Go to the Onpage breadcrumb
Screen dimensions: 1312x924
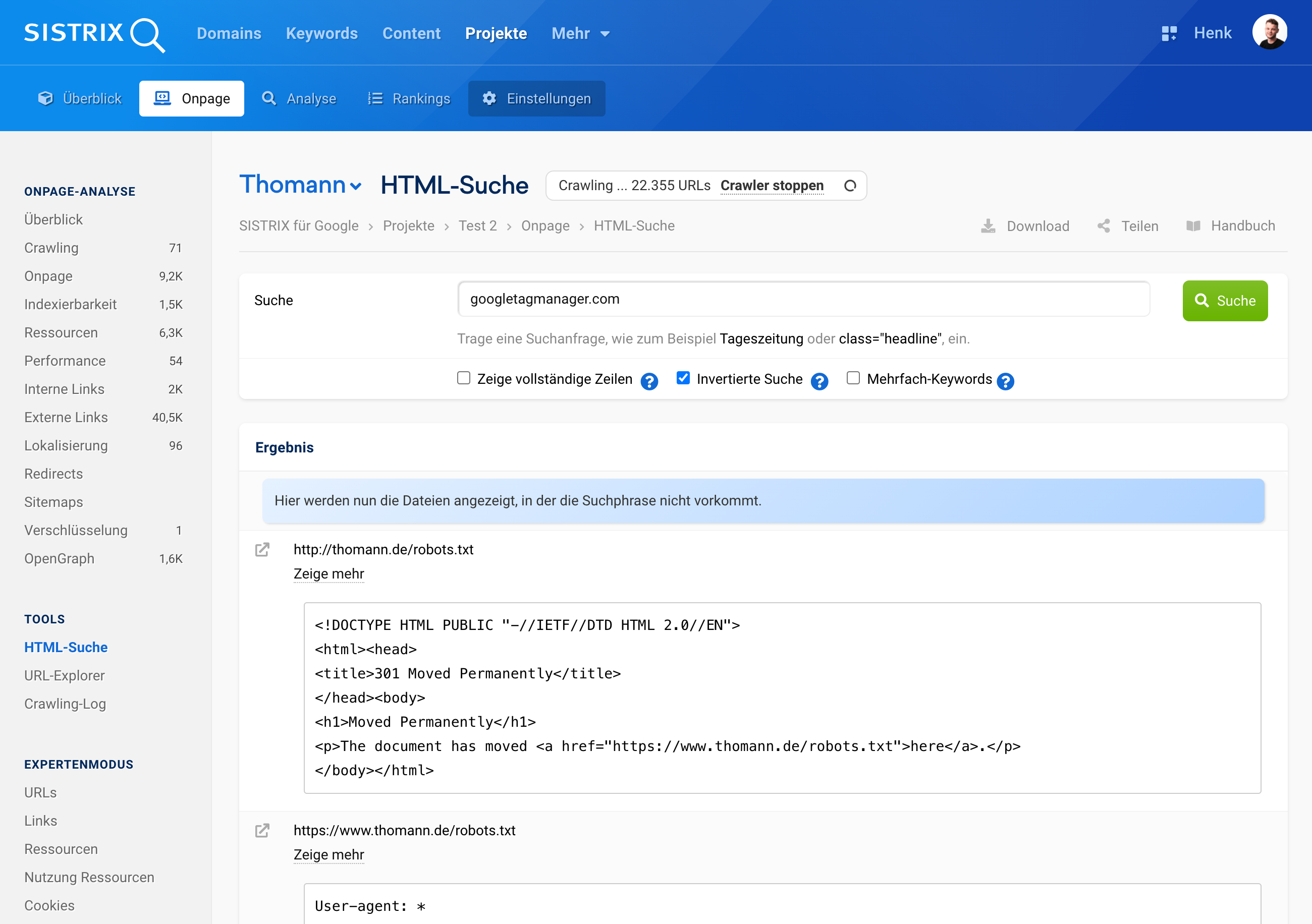coord(545,226)
